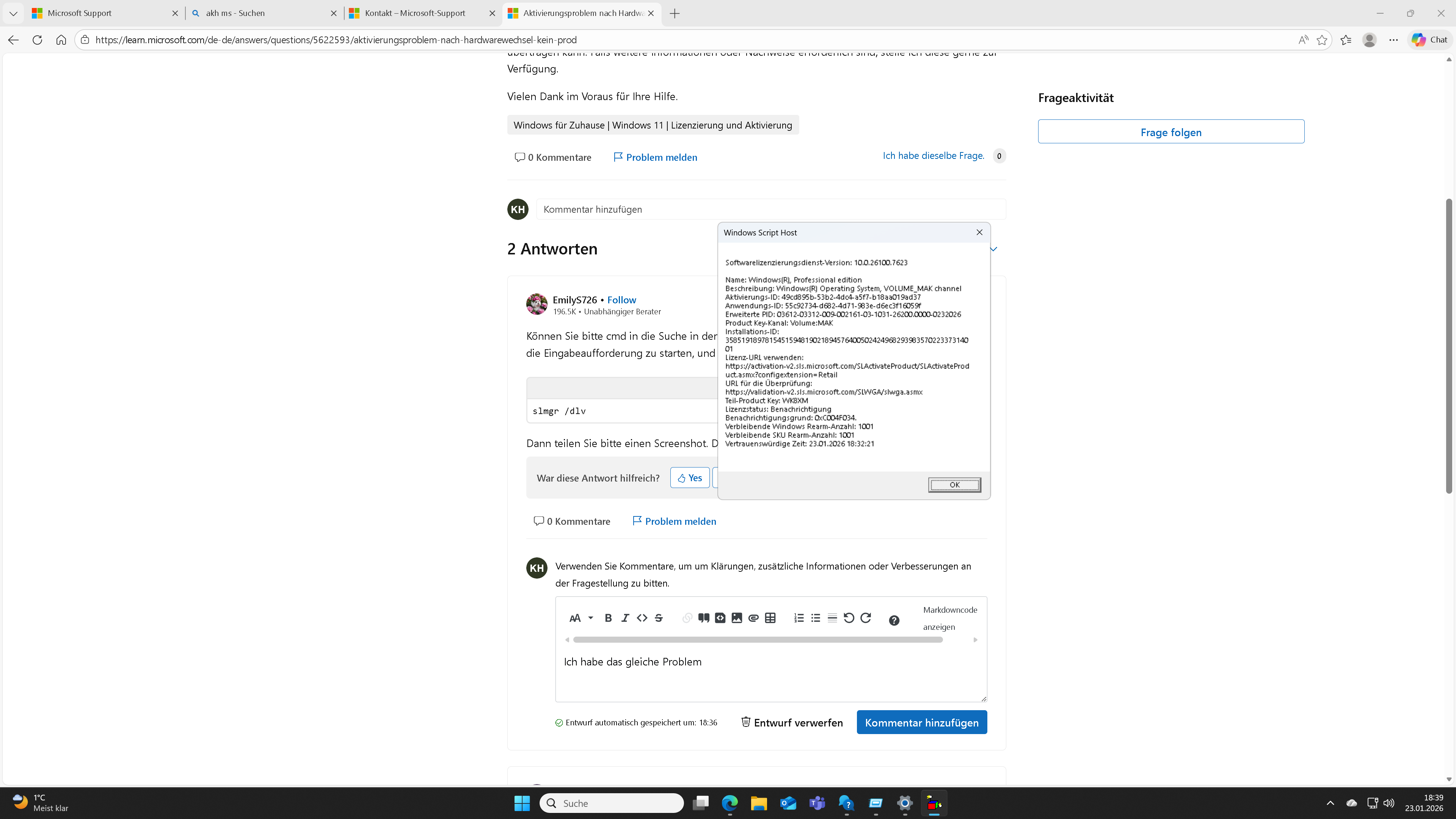Open Task View from taskbar
1456x819 pixels.
tap(701, 803)
